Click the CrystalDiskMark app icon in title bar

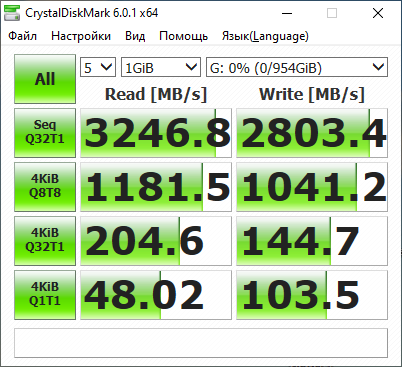pos(11,13)
